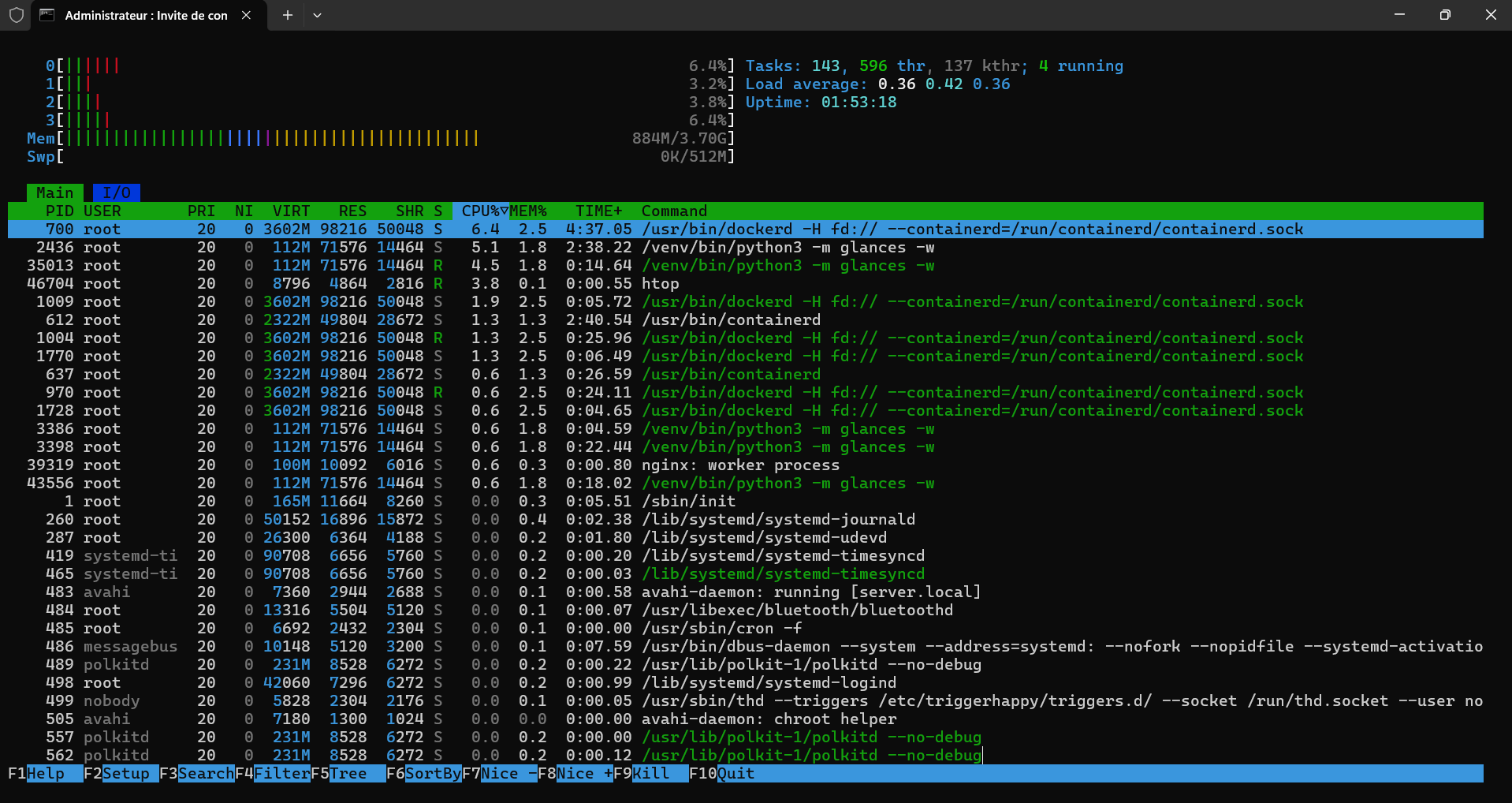Sort by the NI column header
This screenshot has height=803, width=1512.
pos(244,211)
